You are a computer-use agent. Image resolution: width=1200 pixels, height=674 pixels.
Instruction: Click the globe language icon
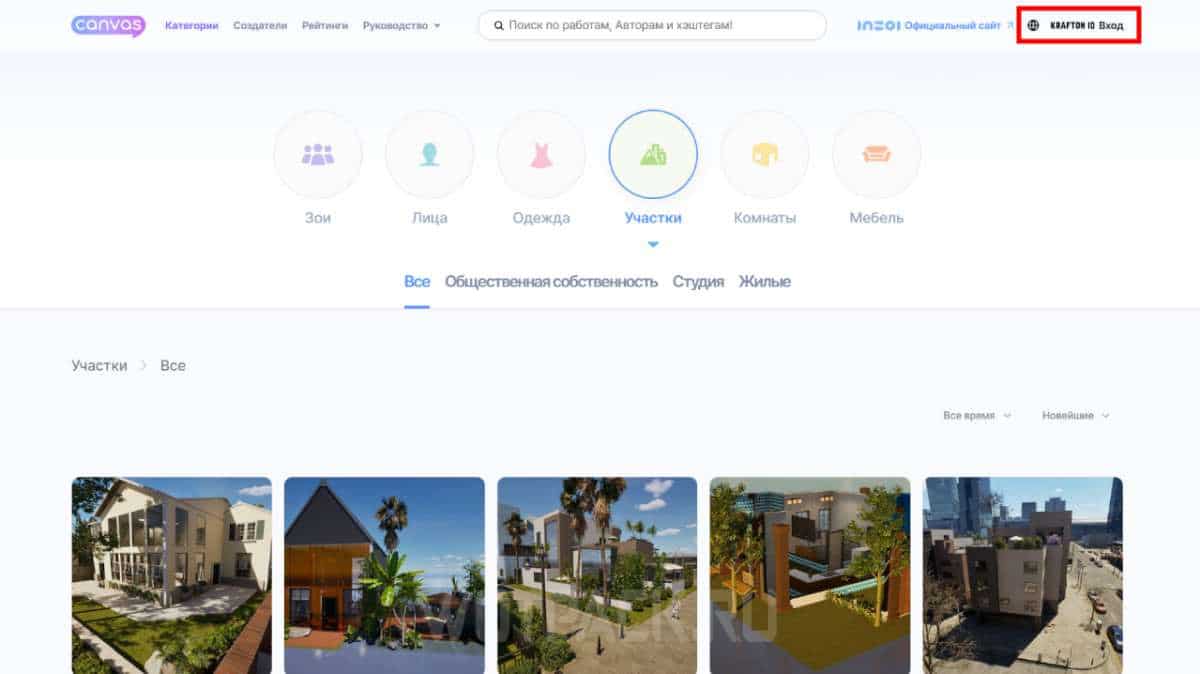(1034, 25)
